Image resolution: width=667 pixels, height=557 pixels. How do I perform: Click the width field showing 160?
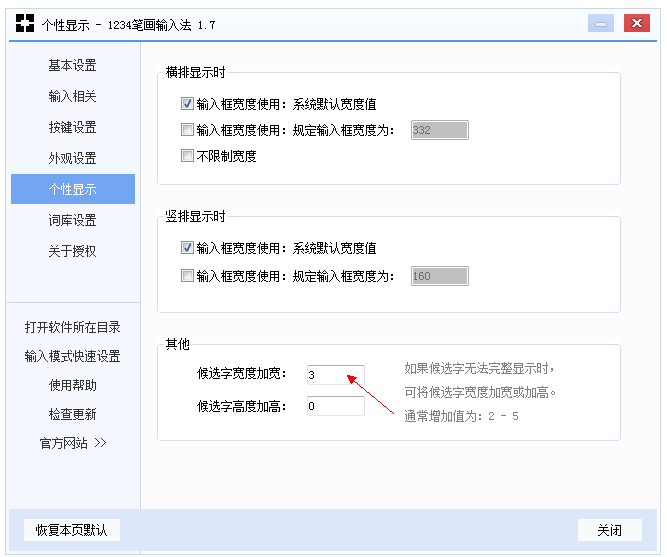[x=439, y=276]
